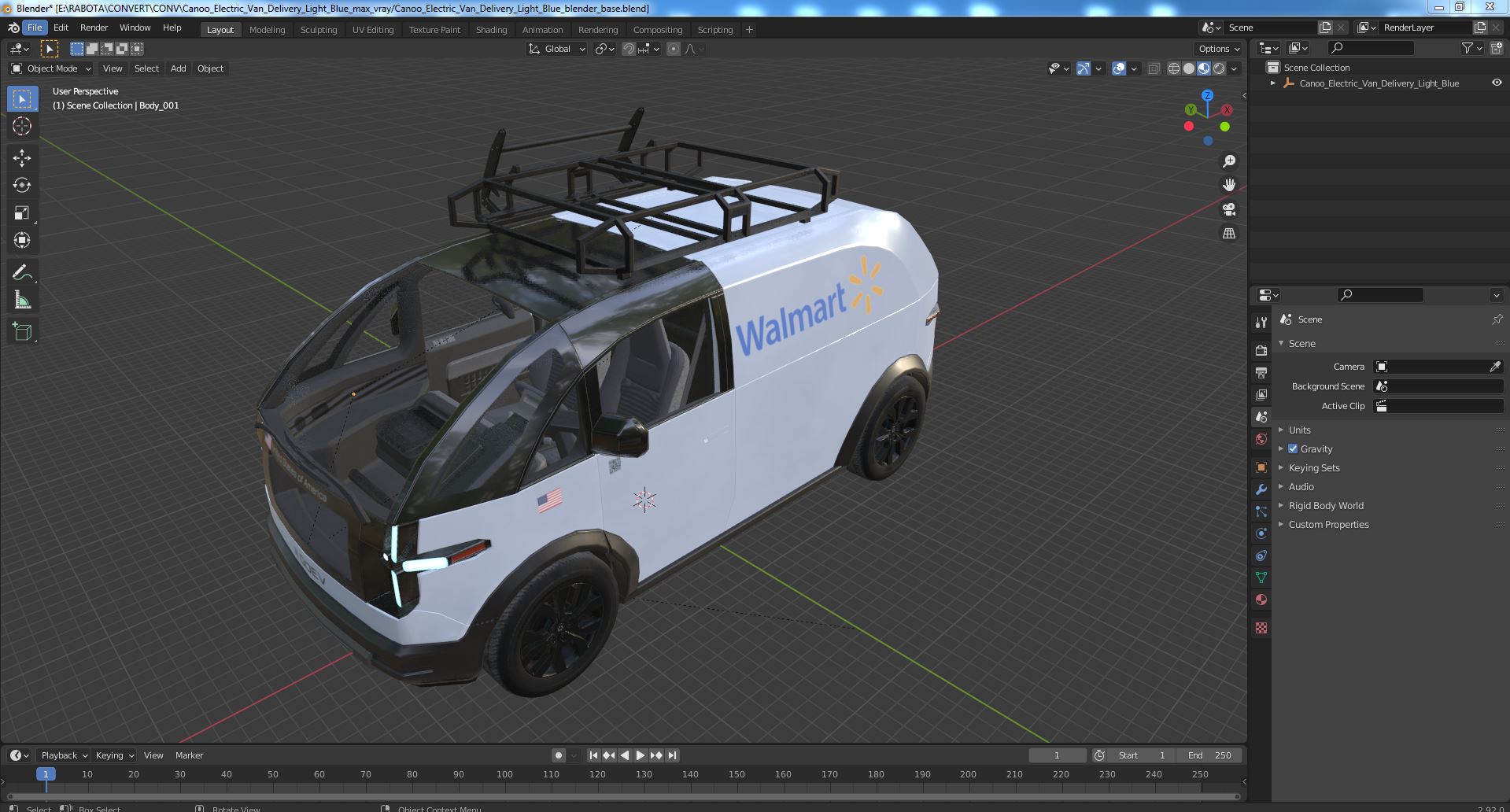This screenshot has height=812, width=1510.
Task: Open the Global transform orientation dropdown
Action: pyautogui.click(x=557, y=49)
